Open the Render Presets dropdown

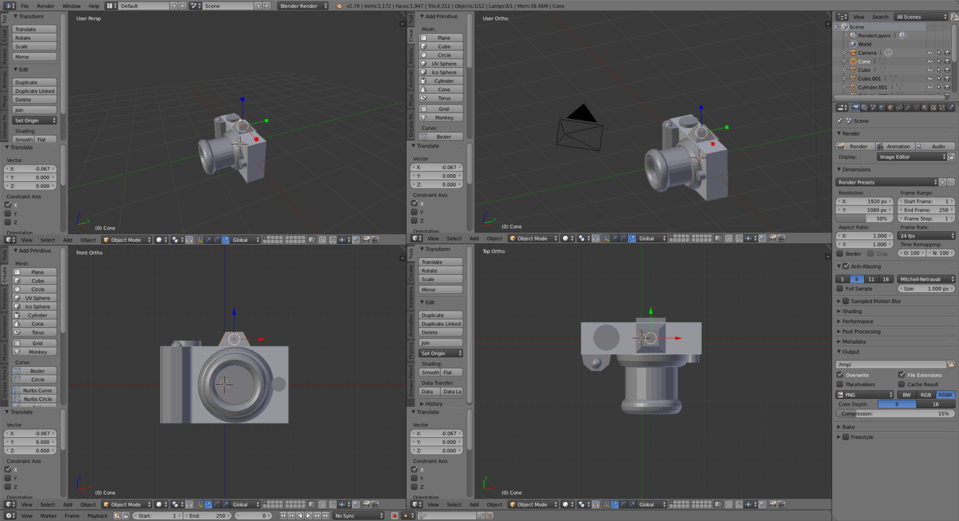tap(887, 182)
